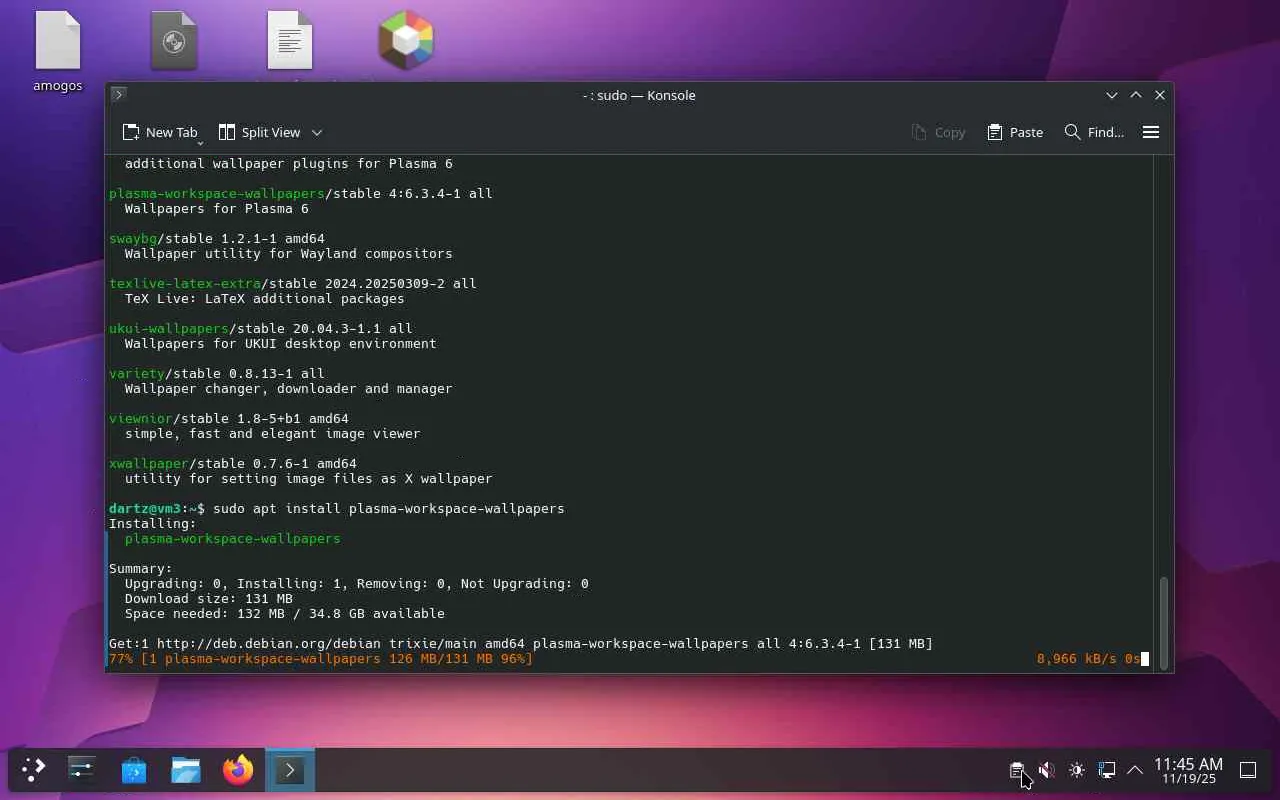
Task: Click the "texlive-latex-extra" package name
Action: (x=185, y=284)
